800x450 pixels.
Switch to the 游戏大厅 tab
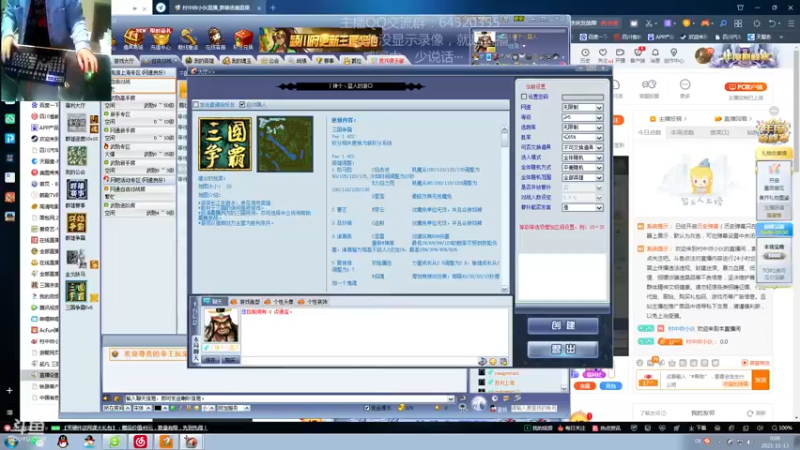coord(124,61)
